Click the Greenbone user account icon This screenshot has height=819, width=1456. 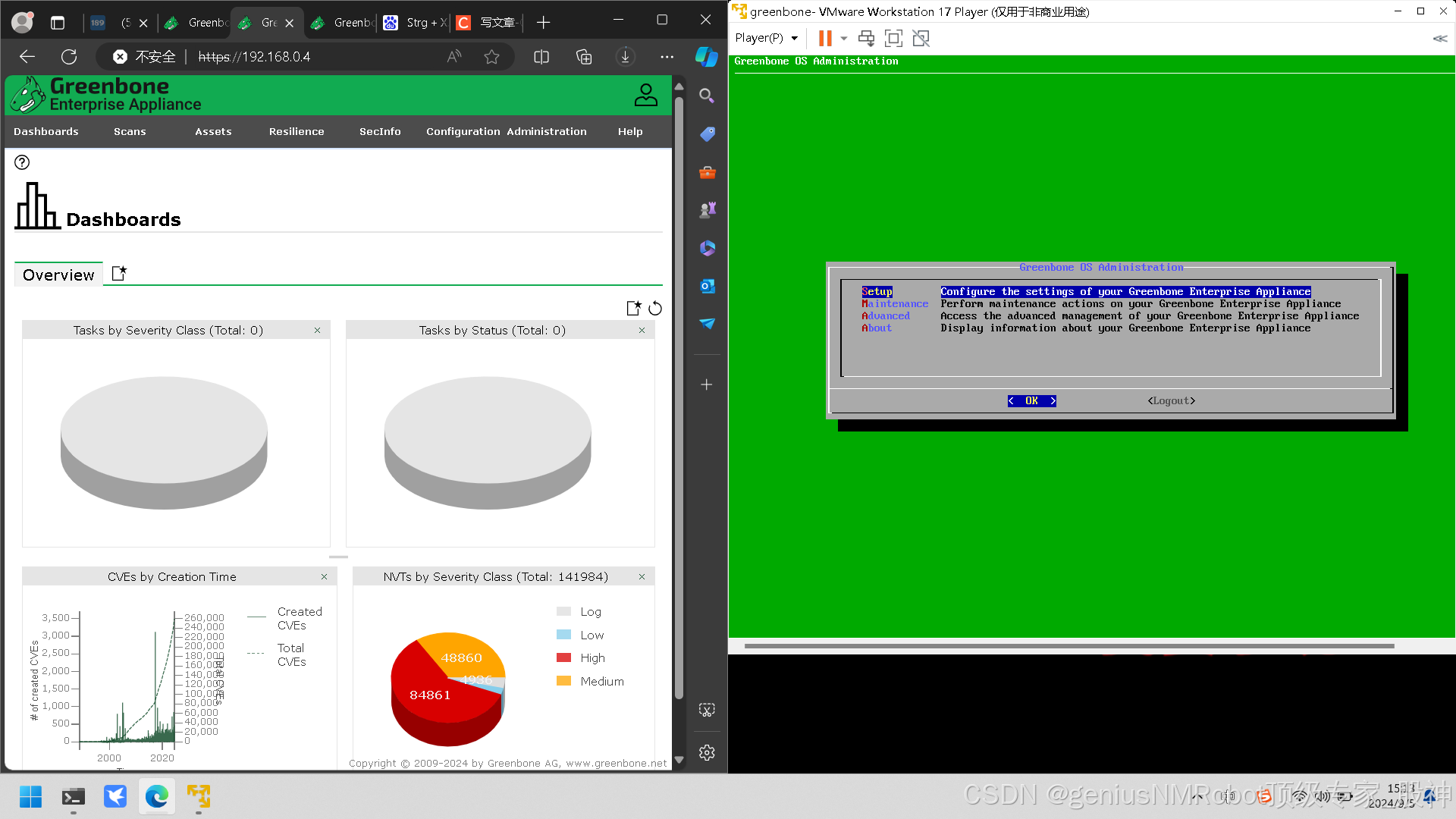tap(645, 95)
